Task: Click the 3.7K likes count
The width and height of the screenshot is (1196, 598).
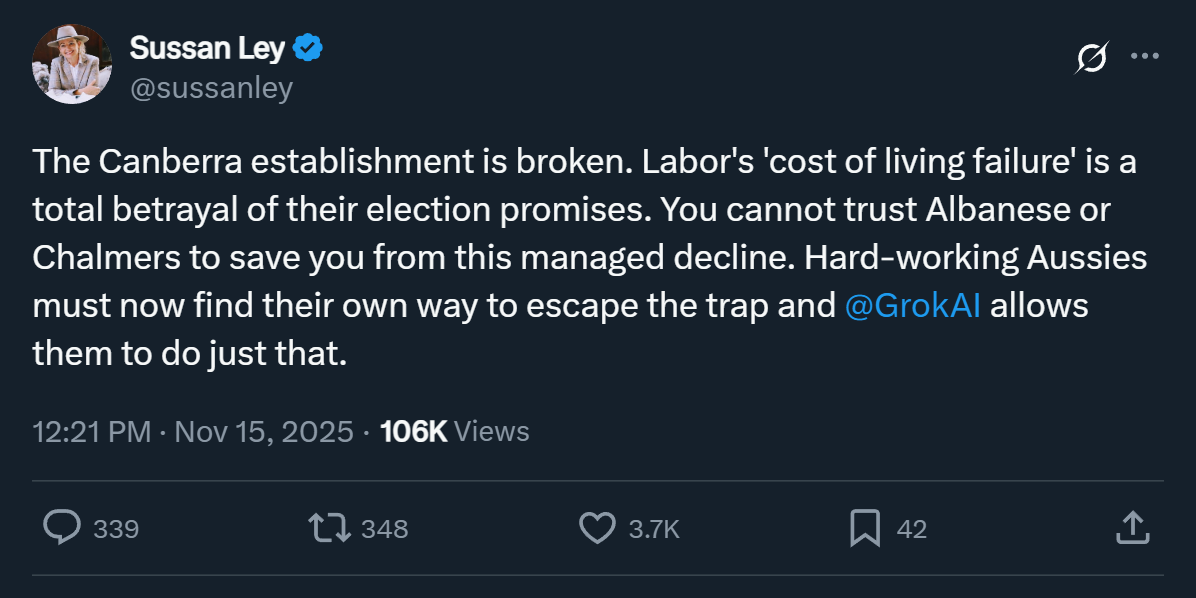Action: tap(654, 529)
